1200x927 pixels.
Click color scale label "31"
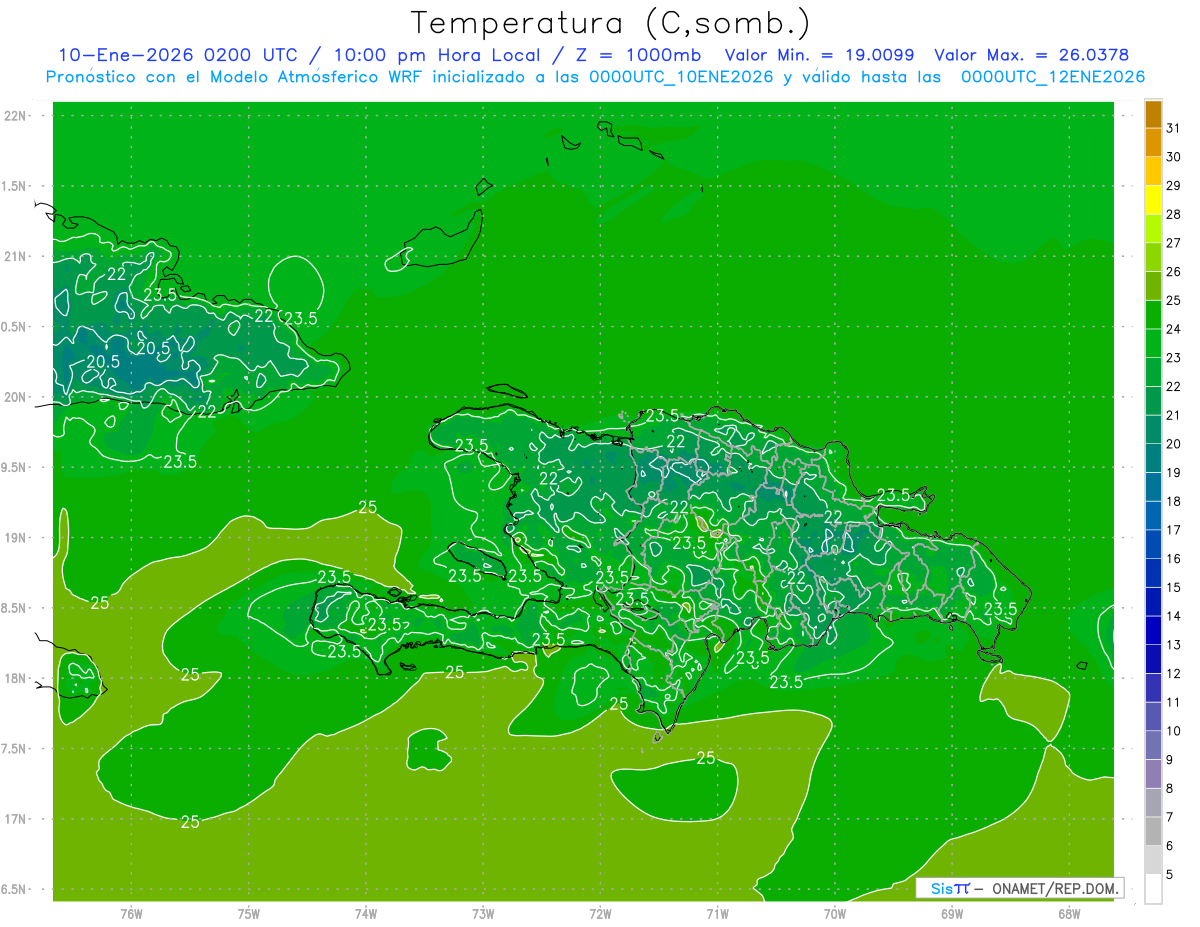(1174, 128)
